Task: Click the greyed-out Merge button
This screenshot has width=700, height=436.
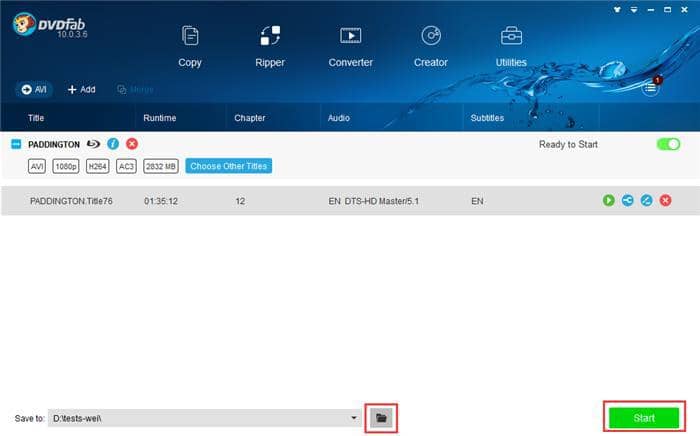Action: [135, 90]
